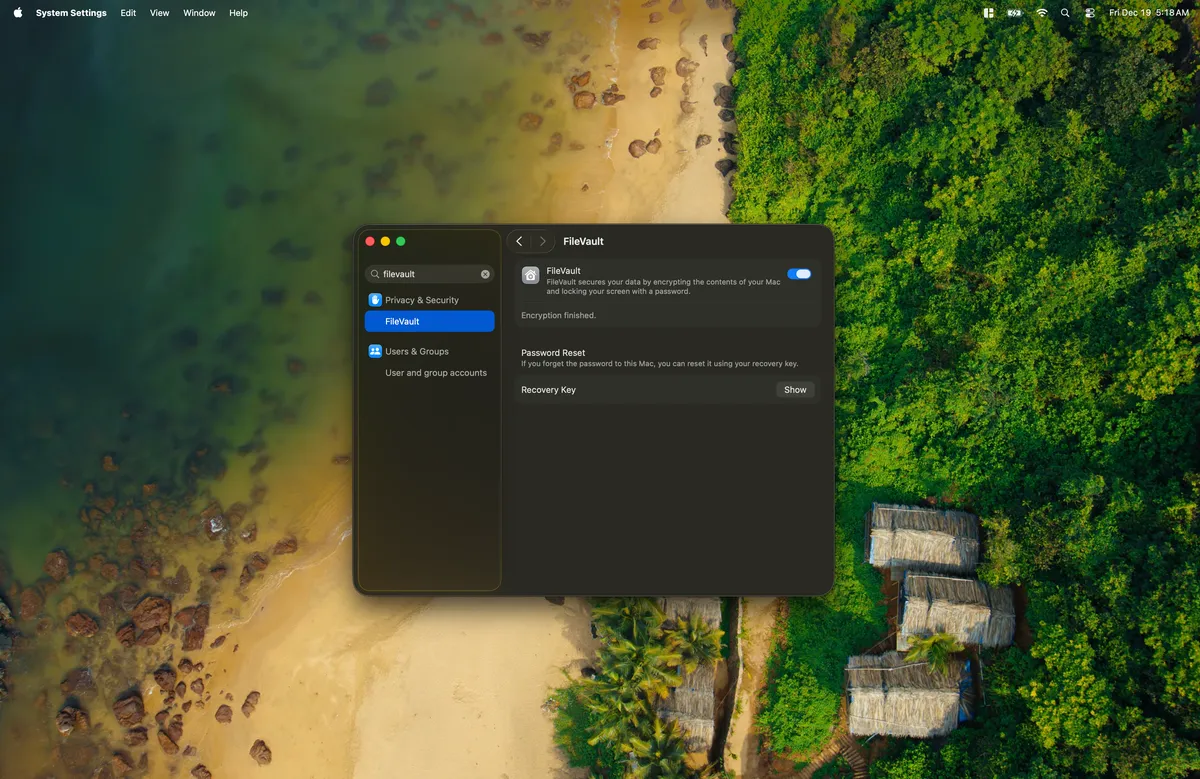Viewport: 1200px width, 779px height.
Task: Click the battery status icon
Action: 1015,13
